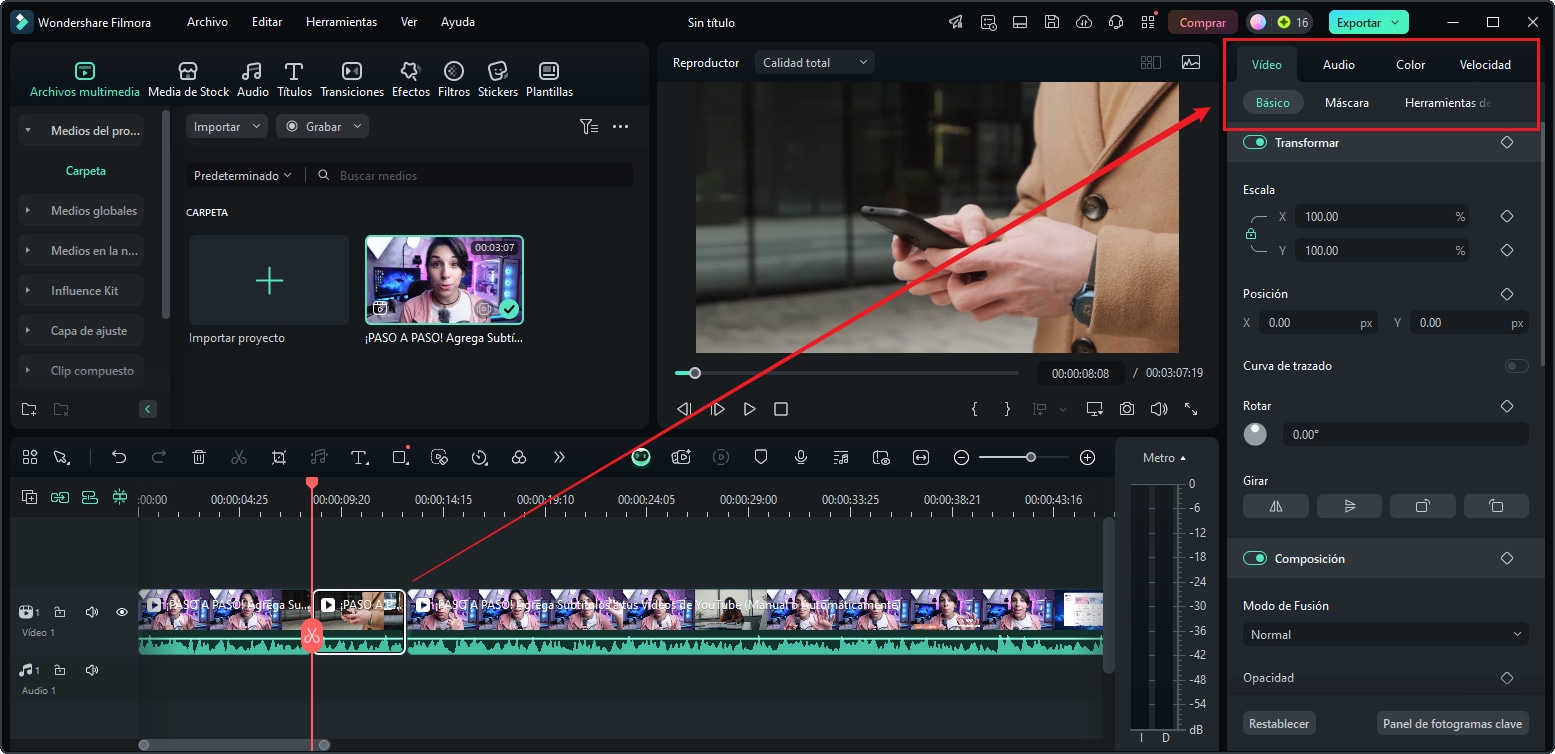This screenshot has width=1555, height=754.
Task: Open the Calidad total dropdown
Action: coord(815,63)
